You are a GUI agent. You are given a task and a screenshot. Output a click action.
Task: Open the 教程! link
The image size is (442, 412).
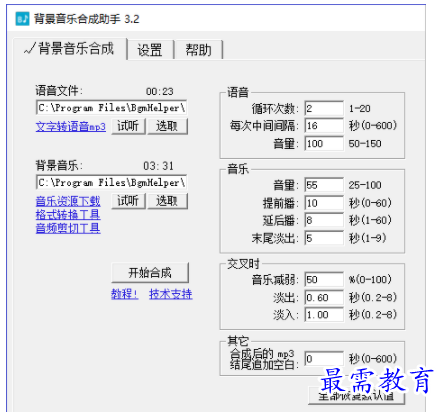[x=124, y=294]
